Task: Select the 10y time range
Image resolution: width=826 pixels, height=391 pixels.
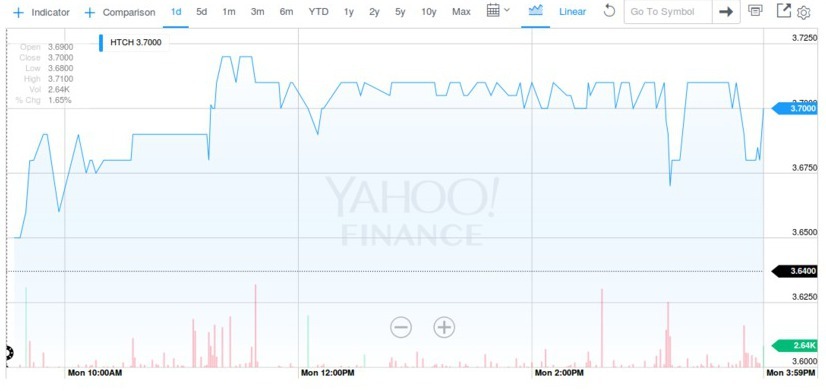Action: tap(429, 12)
